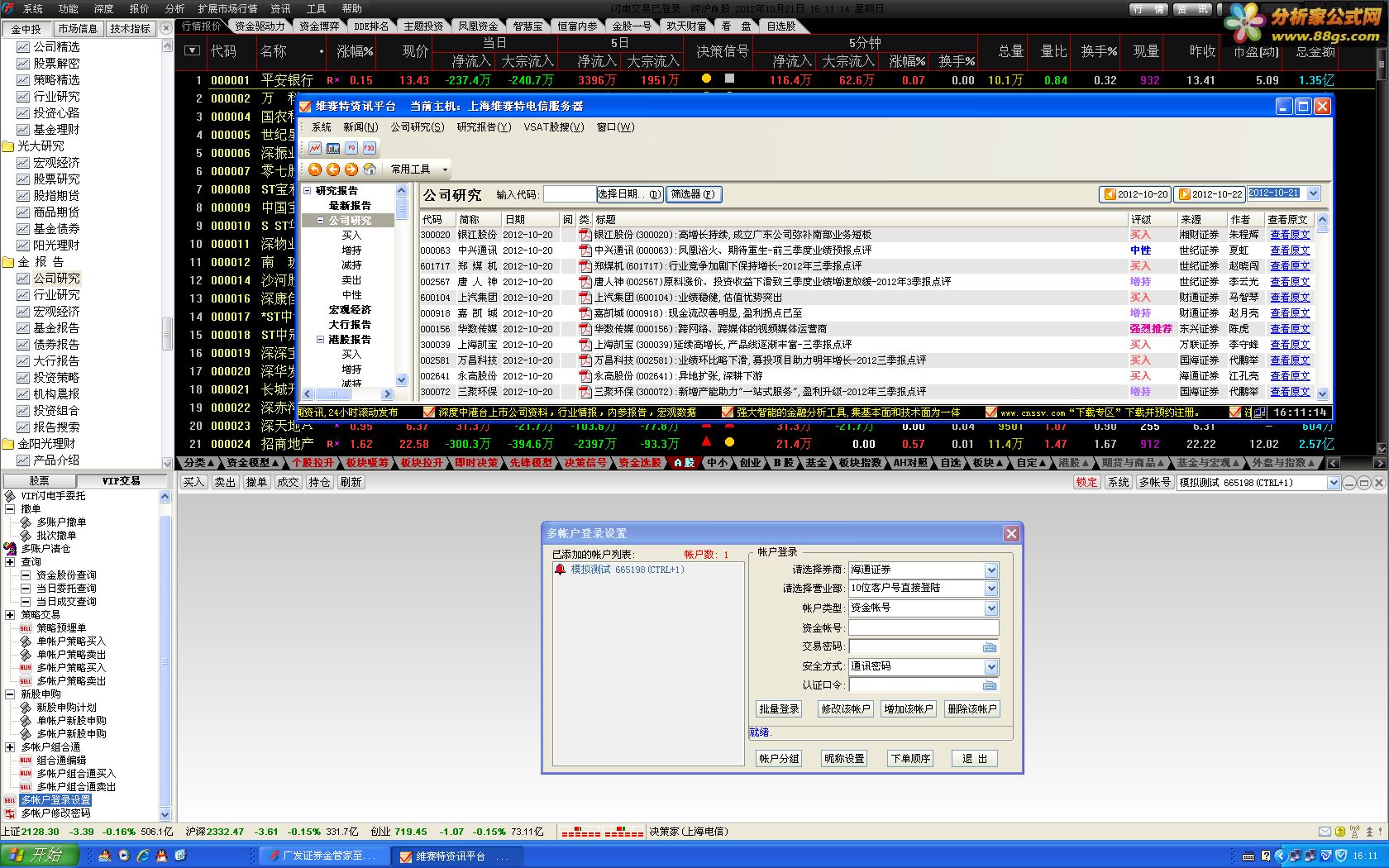Select 多帐户新股申购 tree item

point(71,734)
